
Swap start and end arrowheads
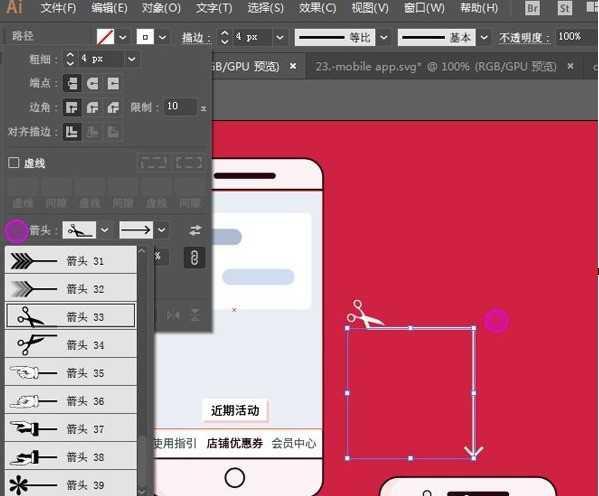(x=196, y=230)
